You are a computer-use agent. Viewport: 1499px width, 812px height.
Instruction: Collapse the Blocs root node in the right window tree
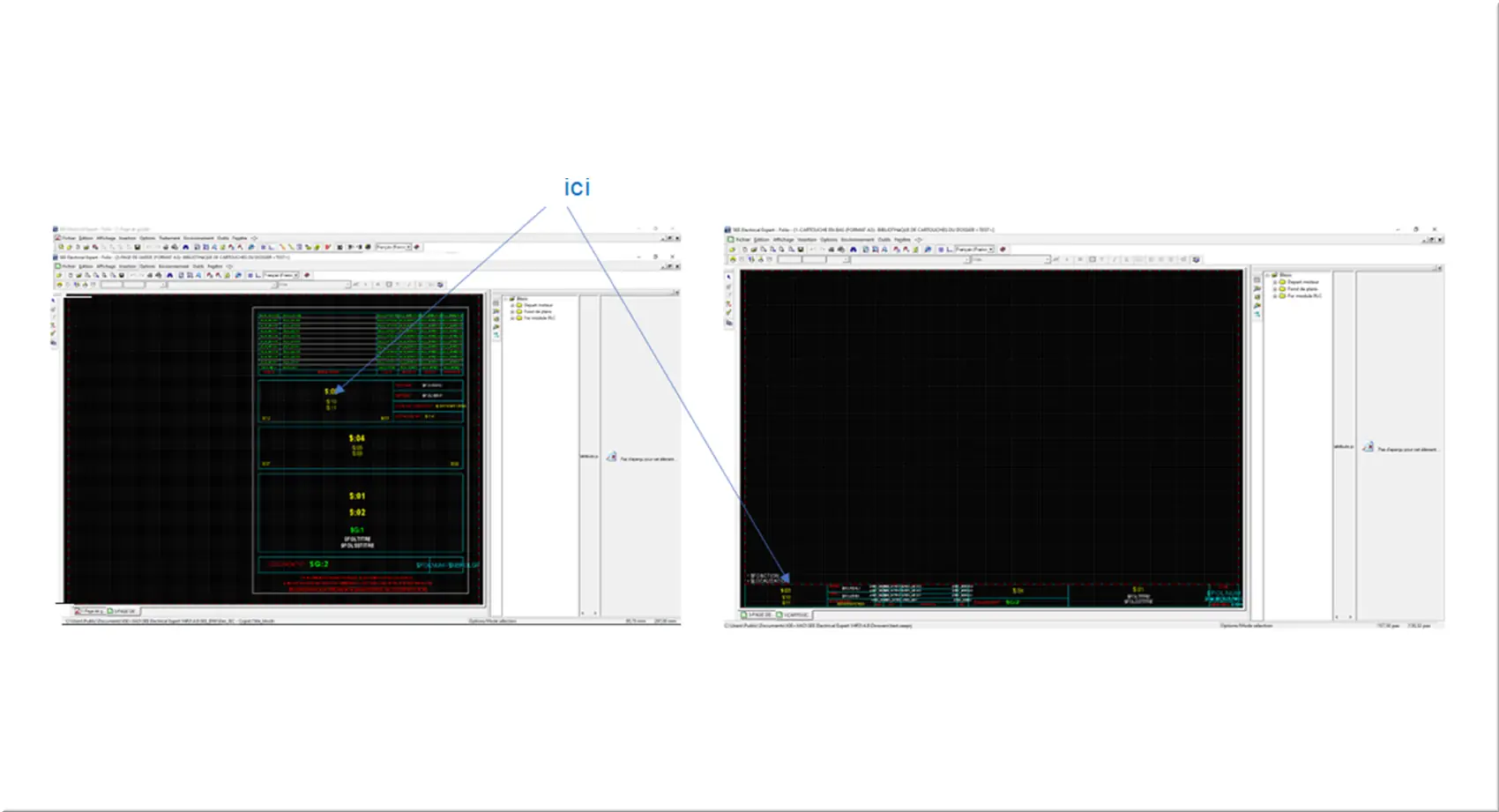tap(1267, 275)
